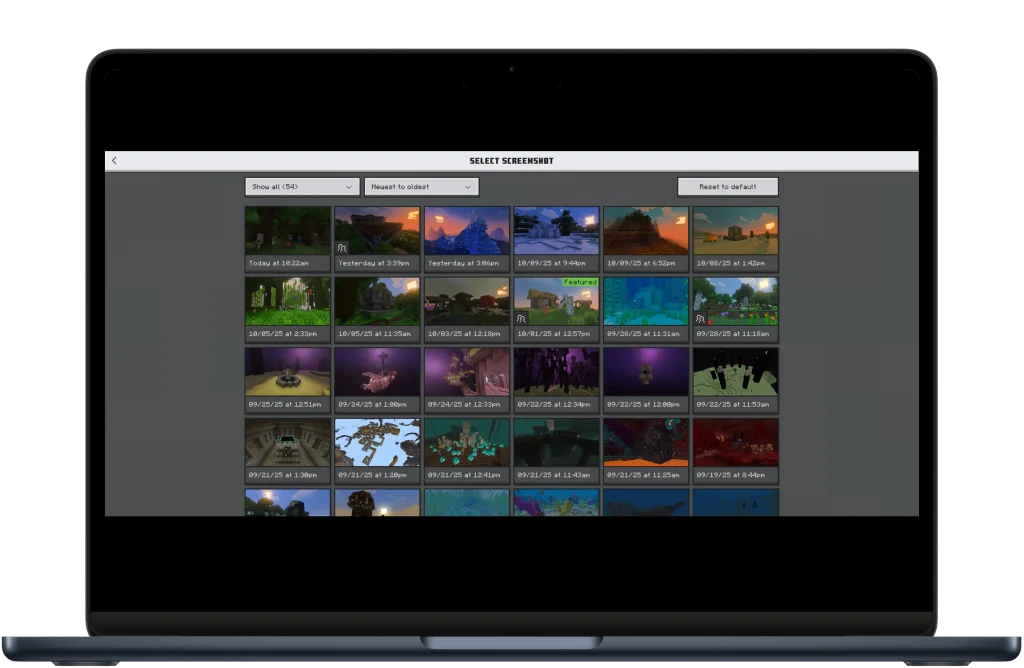This screenshot has width=1024, height=668.
Task: Select the 09/21/25 at 11:43am screenshot
Action: [x=556, y=451]
